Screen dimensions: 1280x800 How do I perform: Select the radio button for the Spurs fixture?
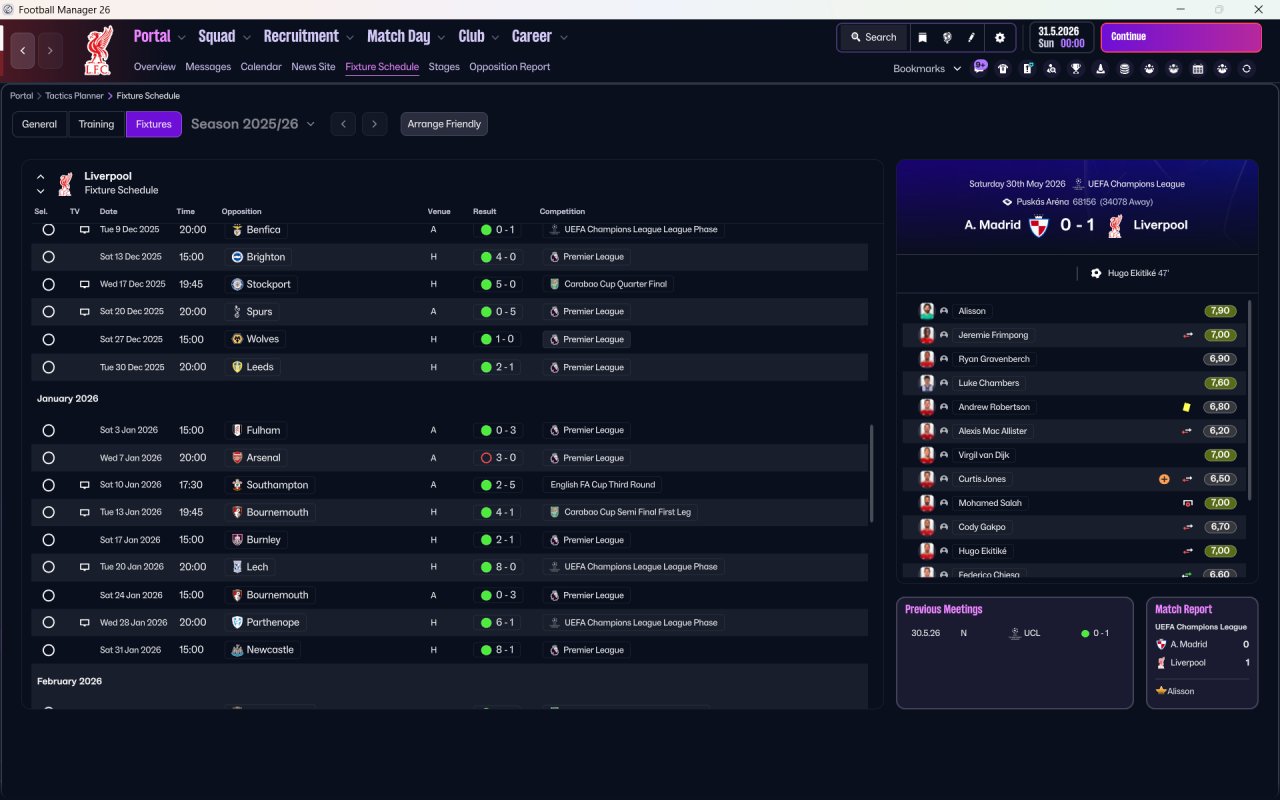tap(48, 312)
